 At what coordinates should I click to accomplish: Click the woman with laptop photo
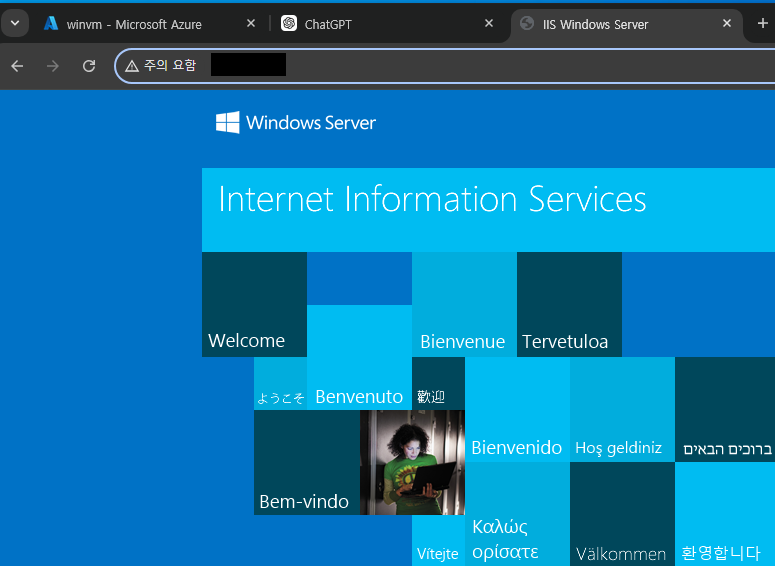[x=412, y=462]
